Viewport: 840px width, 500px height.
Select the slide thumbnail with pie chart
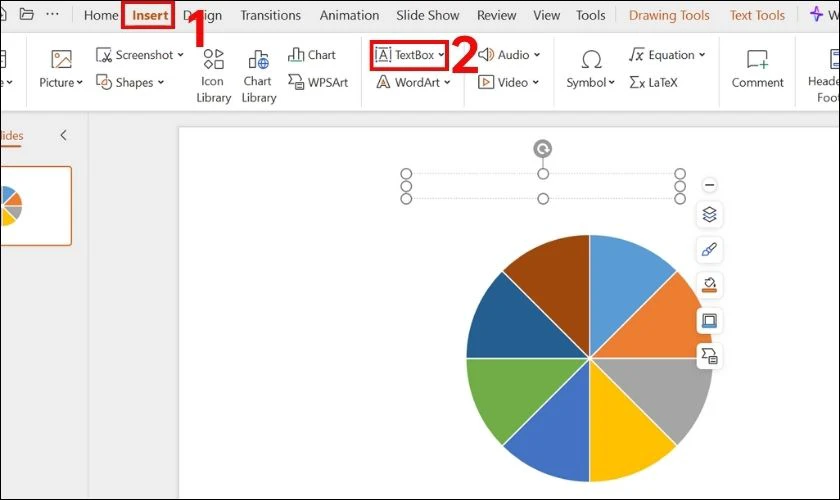coord(36,206)
